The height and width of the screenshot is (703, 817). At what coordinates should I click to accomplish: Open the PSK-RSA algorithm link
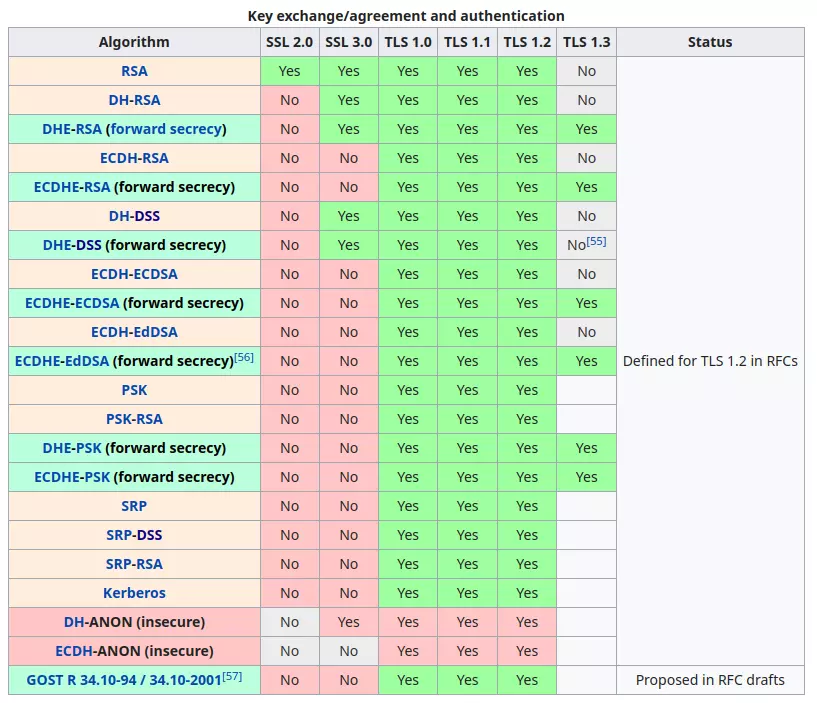[134, 419]
